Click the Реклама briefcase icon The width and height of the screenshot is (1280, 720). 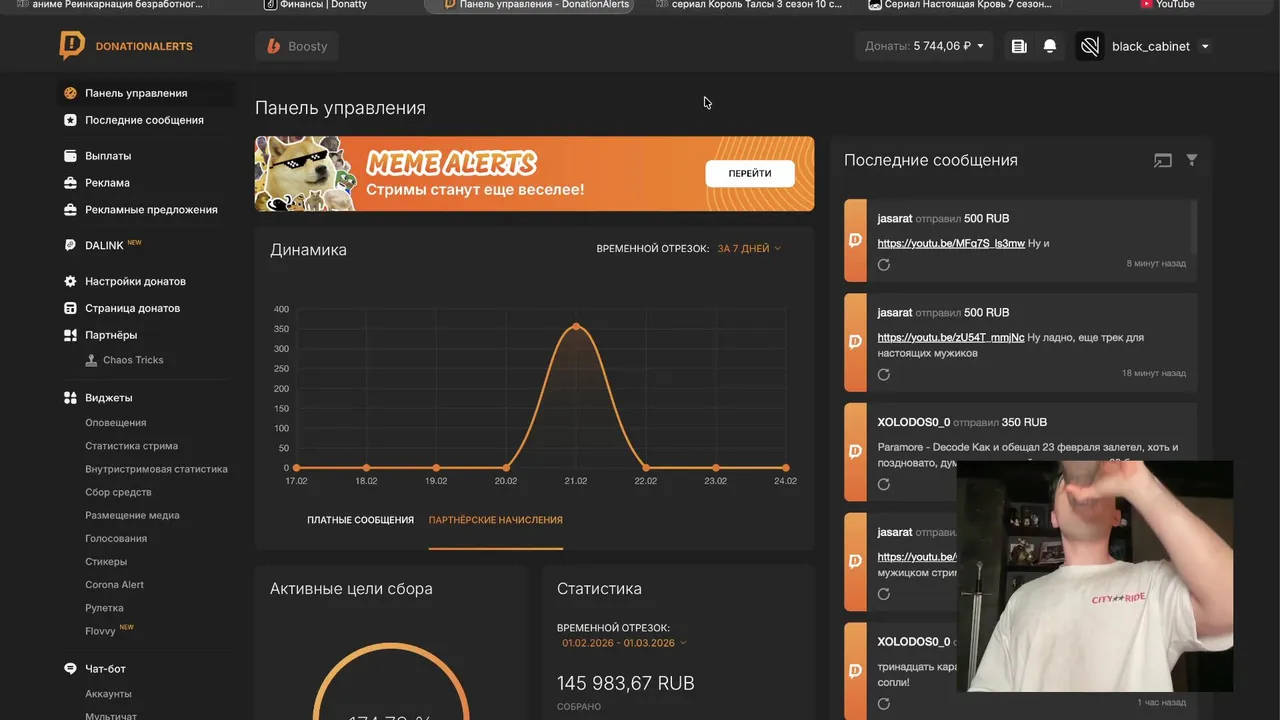[70, 183]
